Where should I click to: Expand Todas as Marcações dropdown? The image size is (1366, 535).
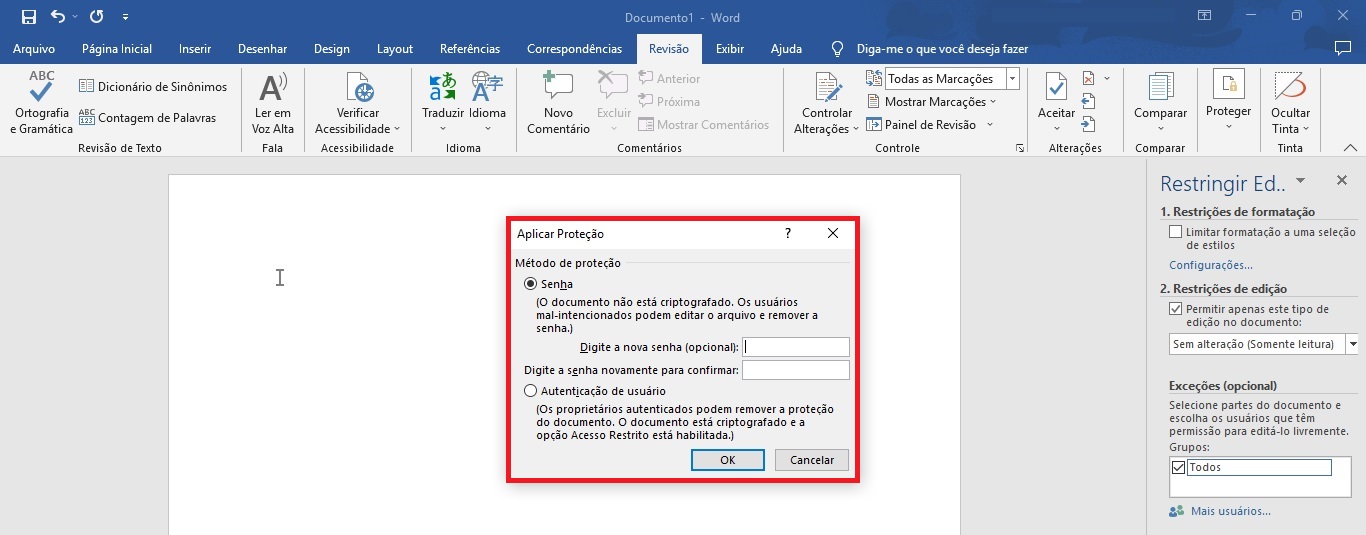pyautogui.click(x=1012, y=79)
